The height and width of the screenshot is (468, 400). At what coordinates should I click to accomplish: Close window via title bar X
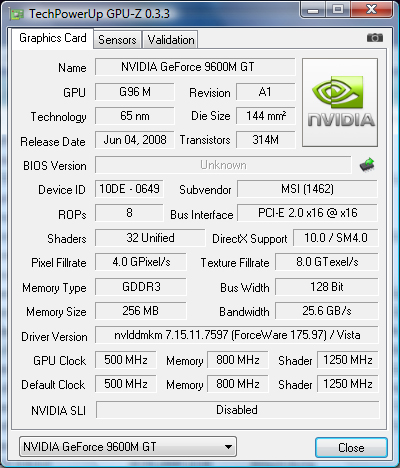[x=371, y=10]
